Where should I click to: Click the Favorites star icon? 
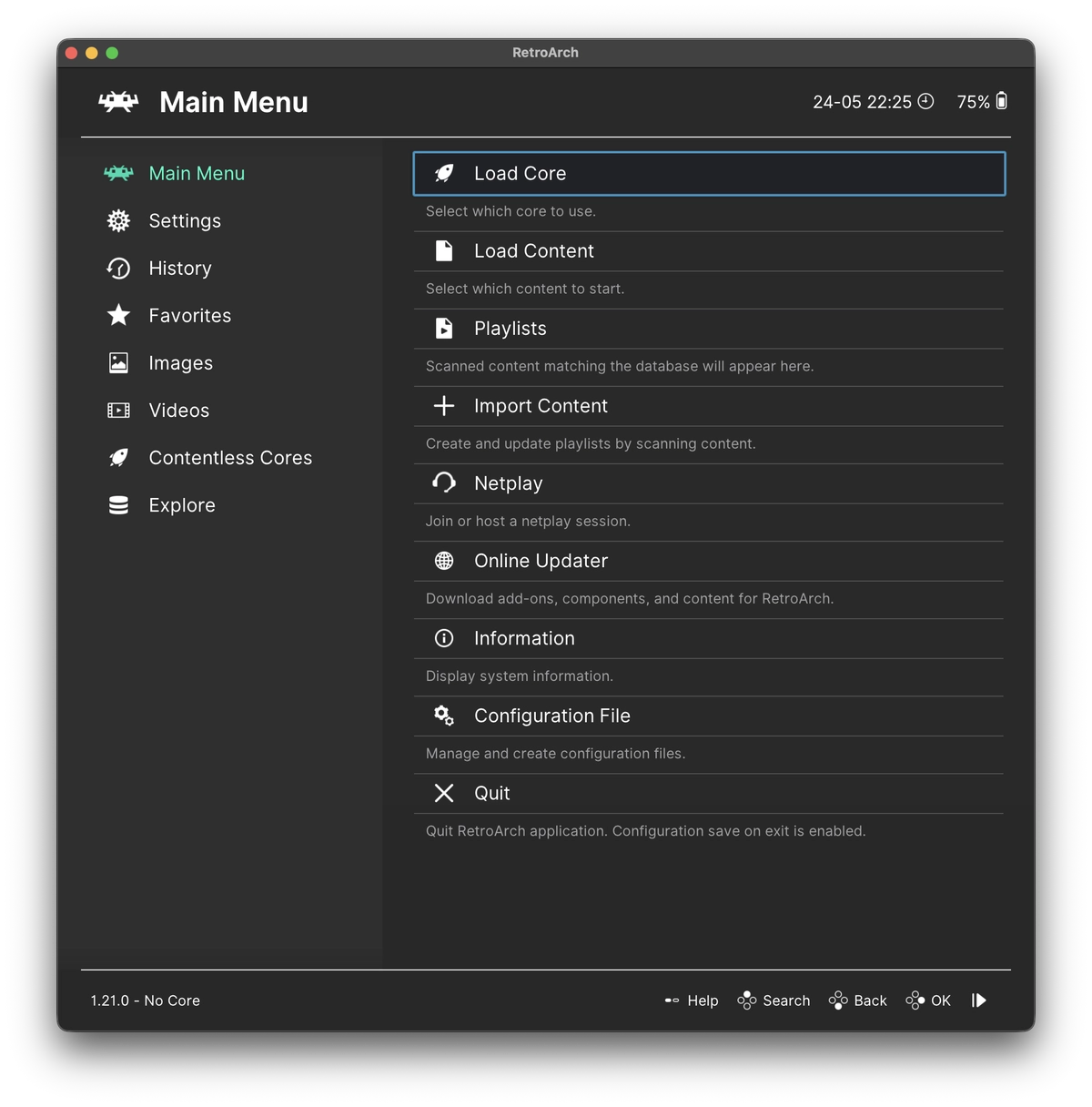click(x=118, y=315)
